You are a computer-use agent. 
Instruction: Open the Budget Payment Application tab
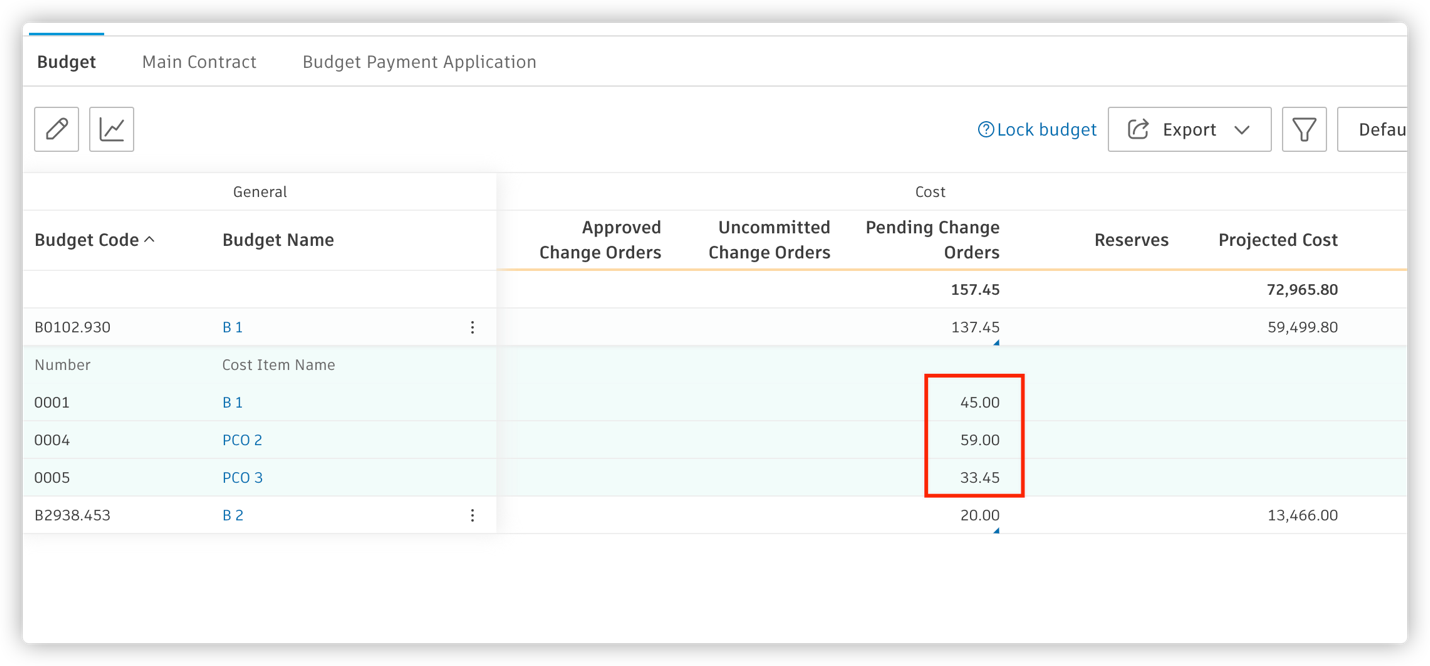point(419,62)
